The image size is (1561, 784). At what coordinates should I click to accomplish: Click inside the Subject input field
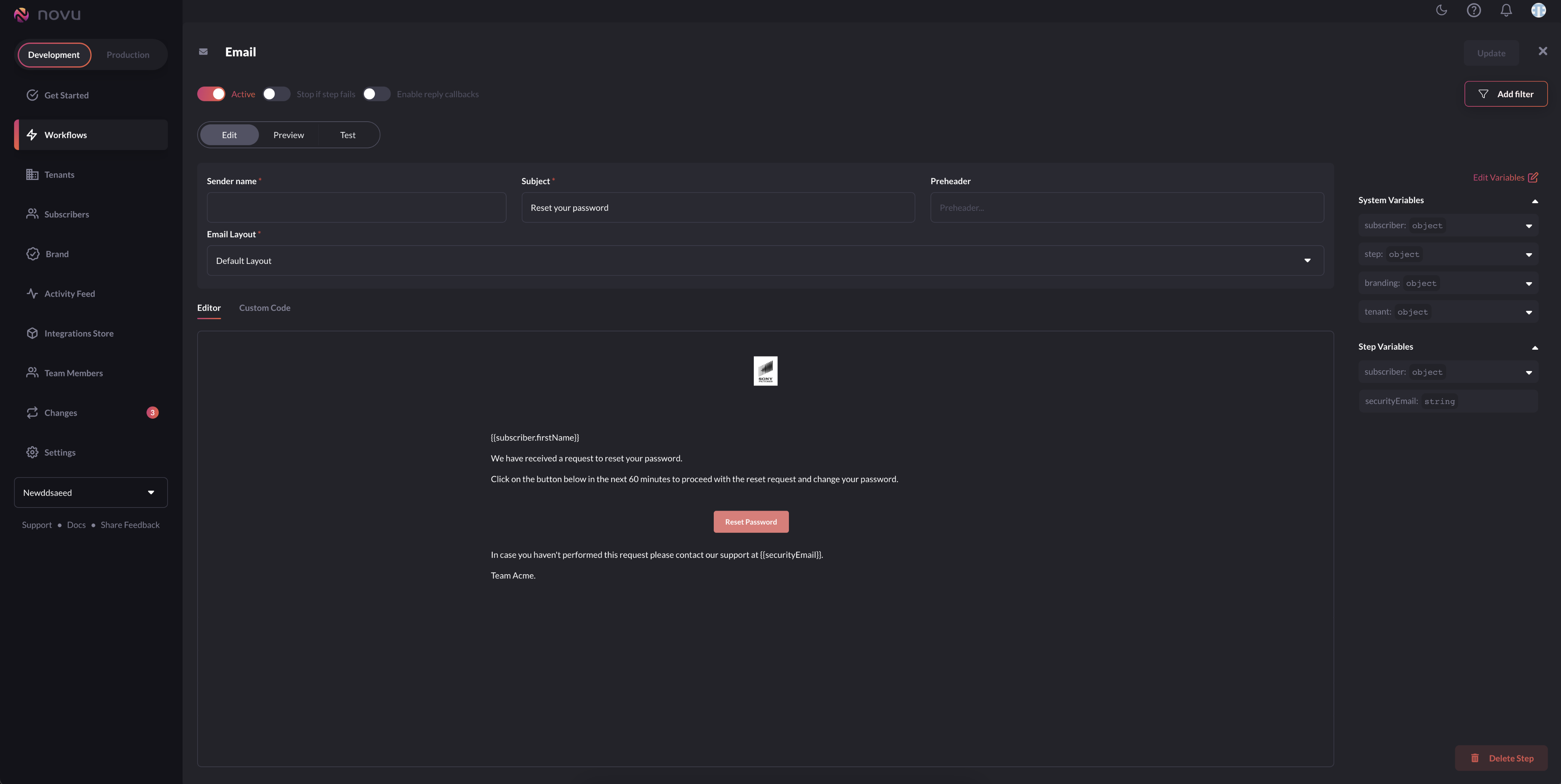[x=718, y=207]
